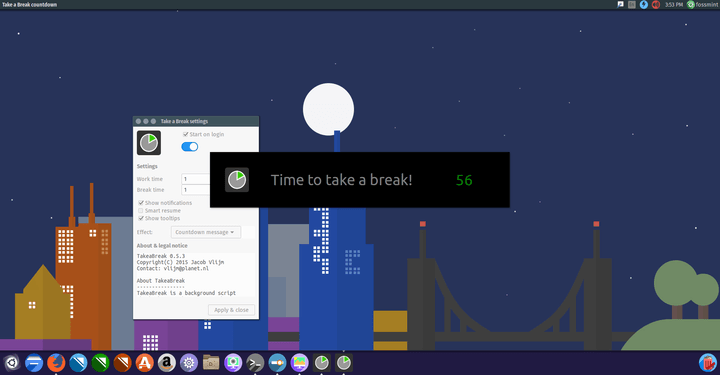Launch Firefox from the dock
Viewport: 720px width, 375px height.
(56, 363)
